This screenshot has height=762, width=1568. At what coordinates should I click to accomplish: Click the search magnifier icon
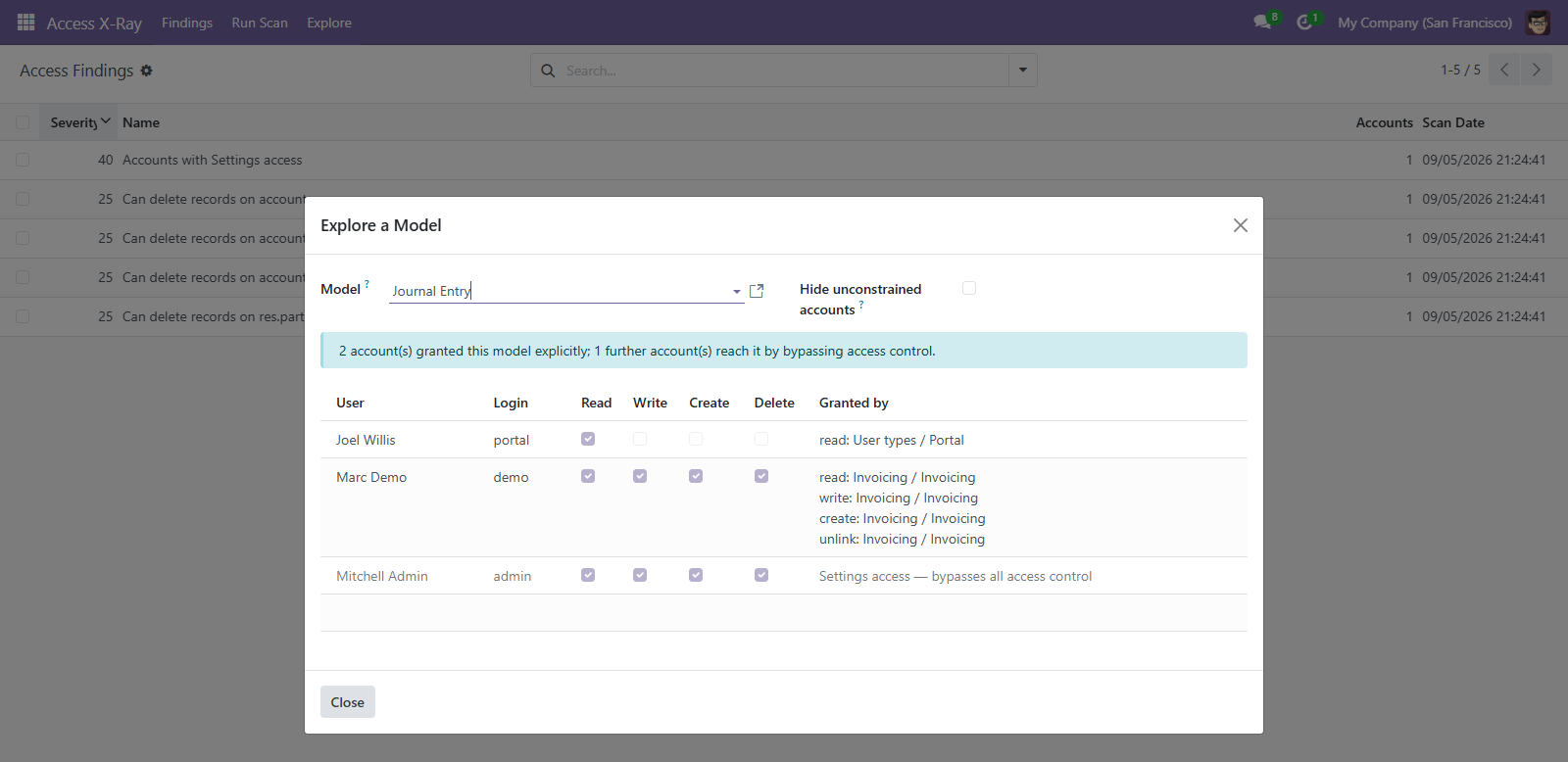[x=548, y=71]
